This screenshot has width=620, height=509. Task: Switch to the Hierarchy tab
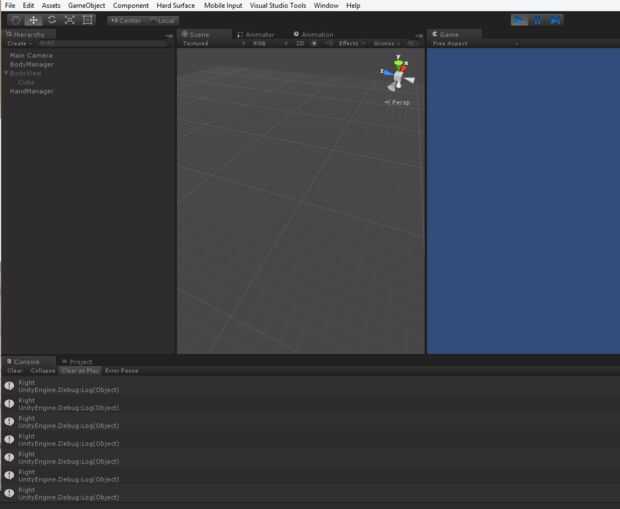[29, 34]
